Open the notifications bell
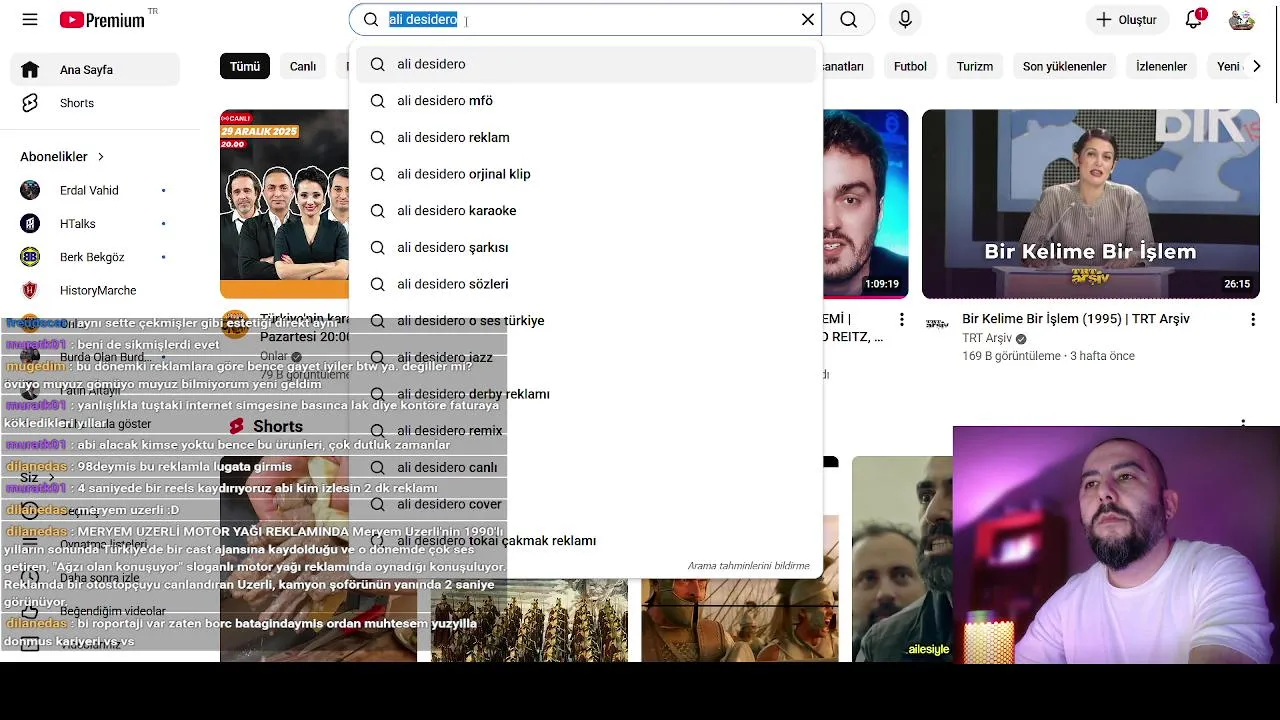Viewport: 1280px width, 720px height. 1193,20
